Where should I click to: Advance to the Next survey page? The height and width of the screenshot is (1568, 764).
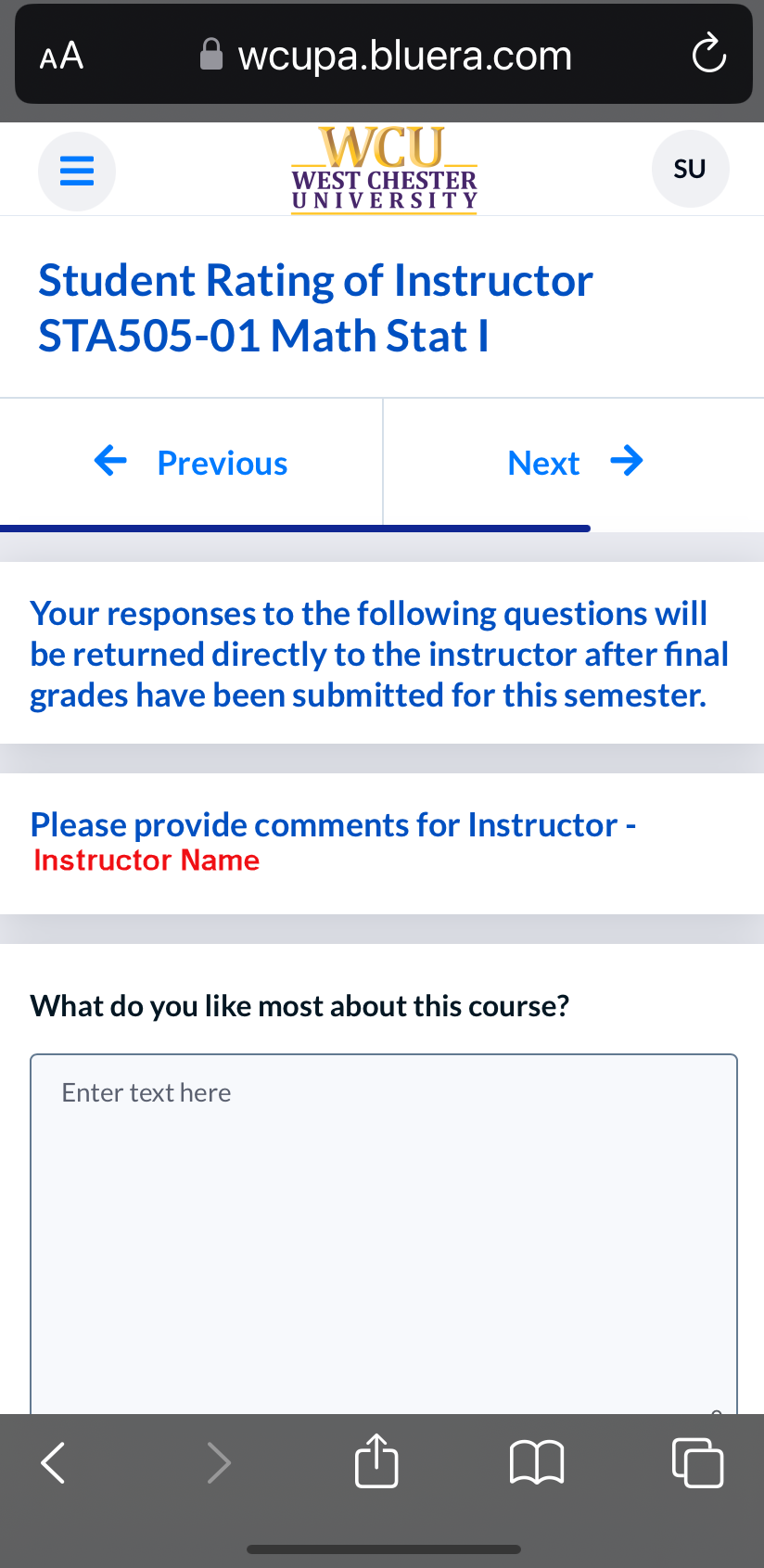click(x=574, y=462)
